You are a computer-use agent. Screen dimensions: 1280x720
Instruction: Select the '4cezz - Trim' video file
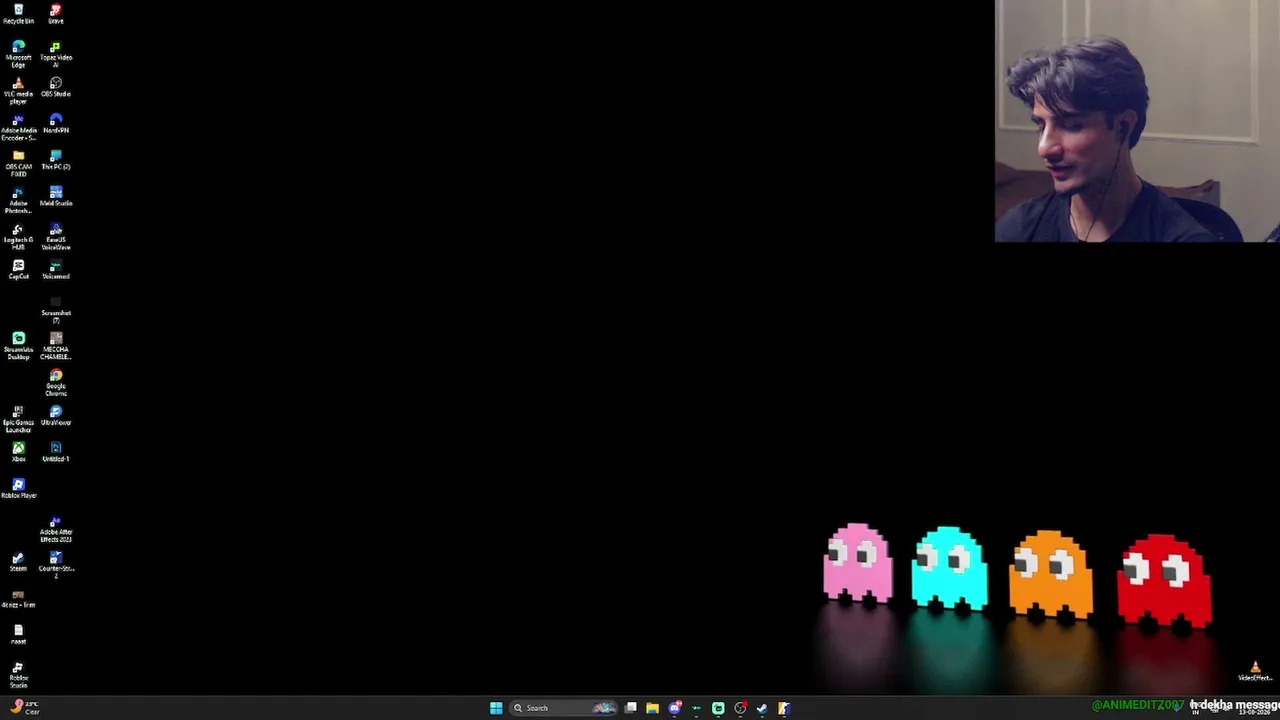click(18, 598)
